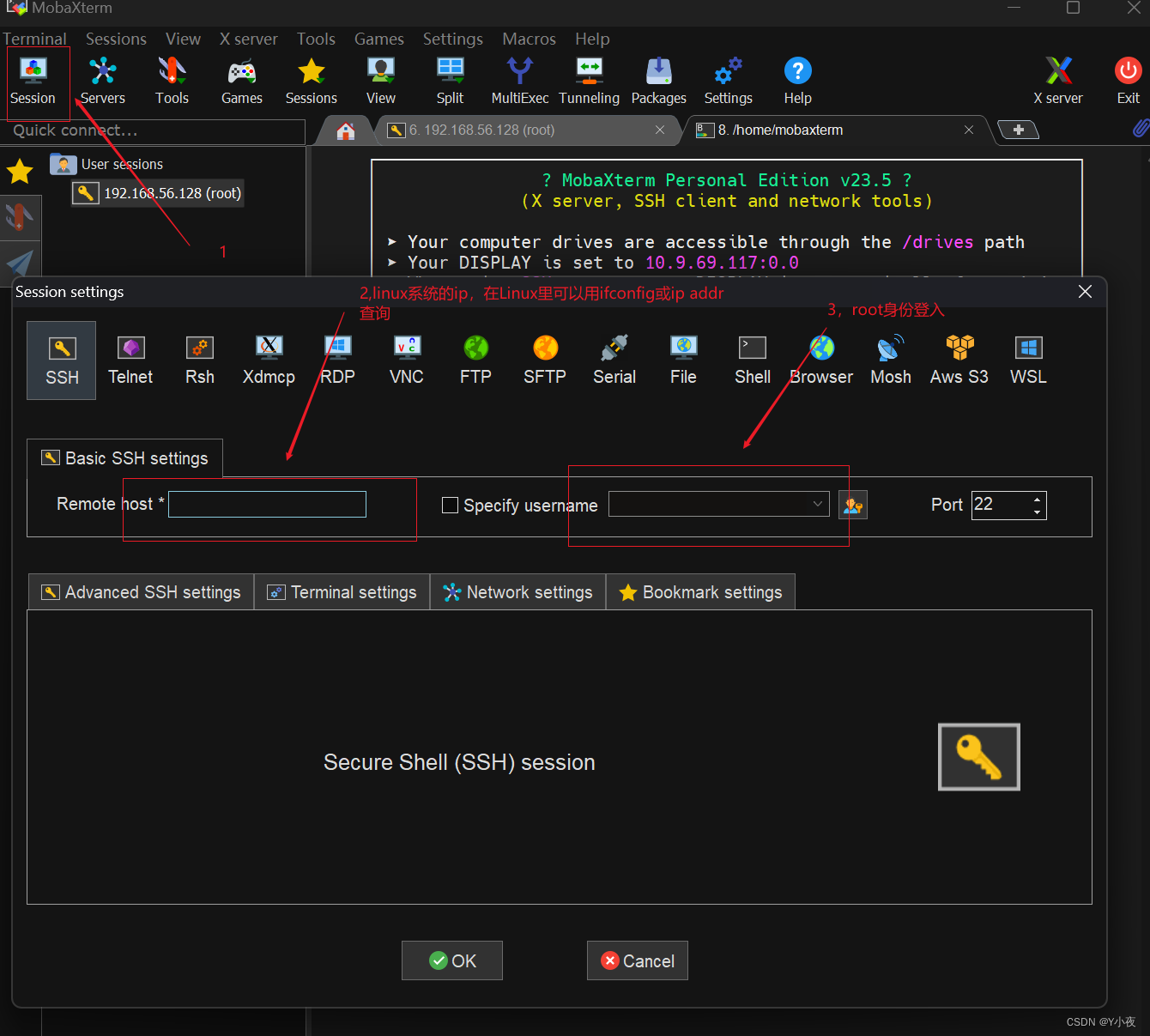
Task: Switch to the Telnet session type
Action: [x=130, y=359]
